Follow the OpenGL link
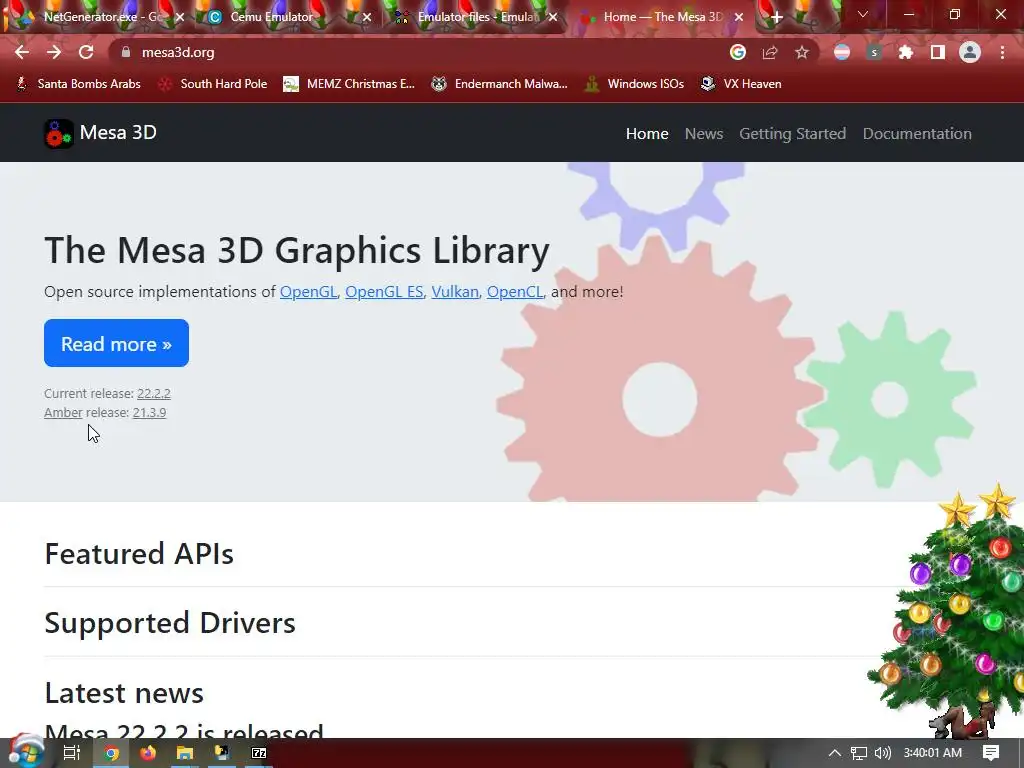 coord(308,292)
